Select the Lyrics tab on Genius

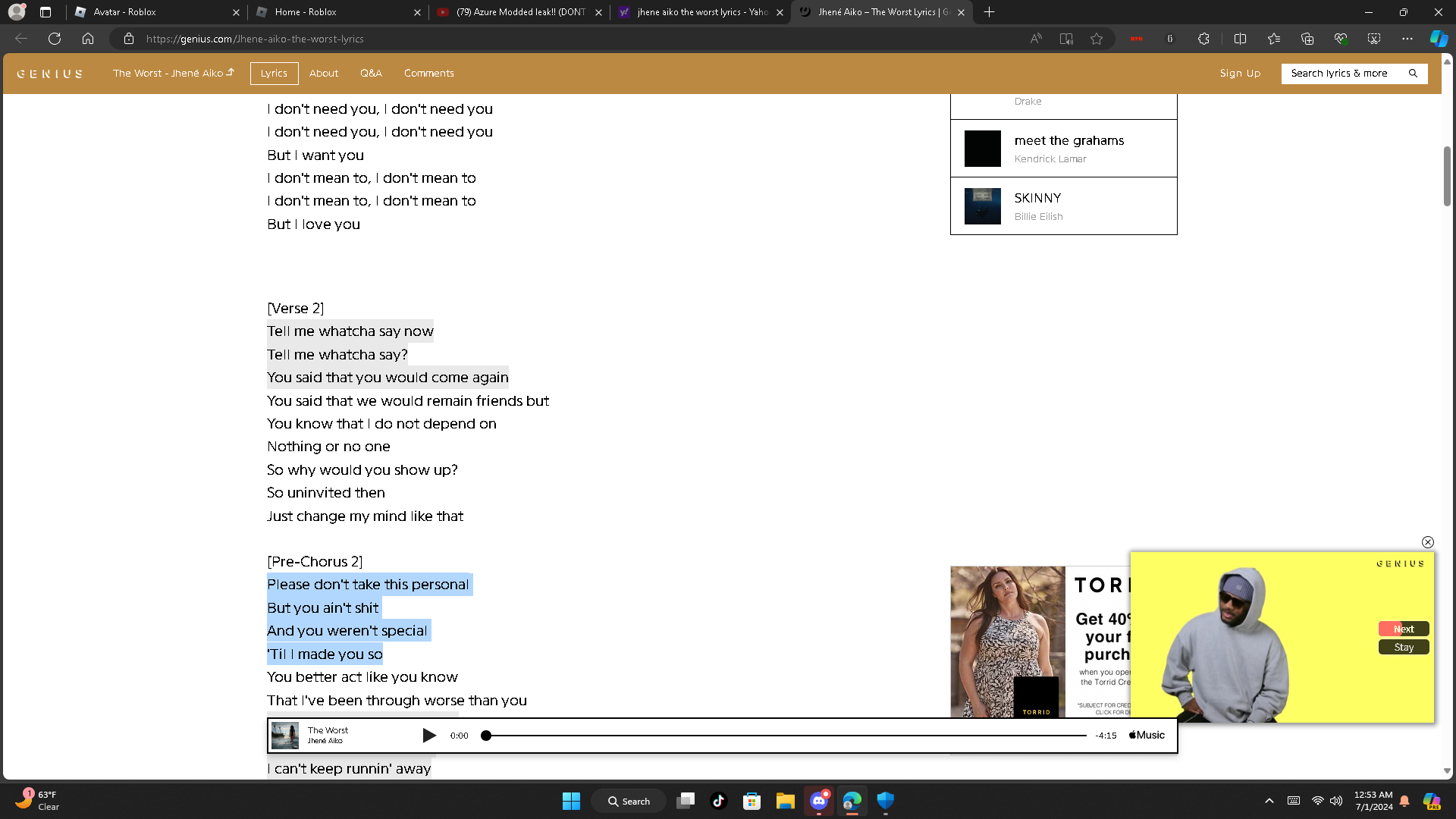274,74
